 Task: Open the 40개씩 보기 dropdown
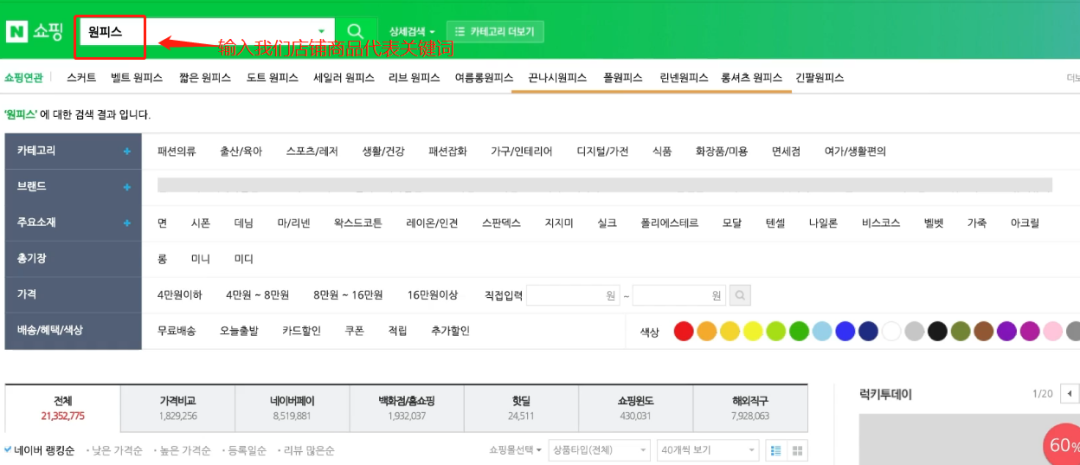(x=707, y=451)
